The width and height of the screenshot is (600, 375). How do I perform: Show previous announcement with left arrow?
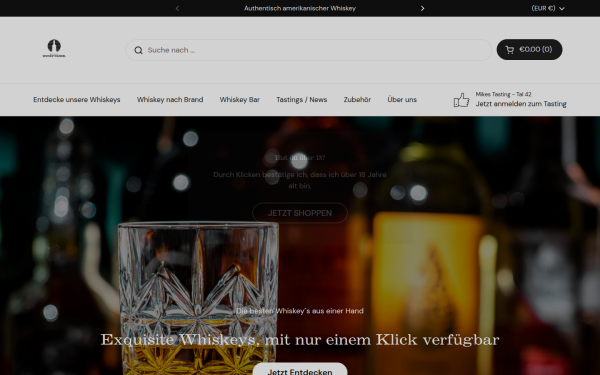[177, 8]
